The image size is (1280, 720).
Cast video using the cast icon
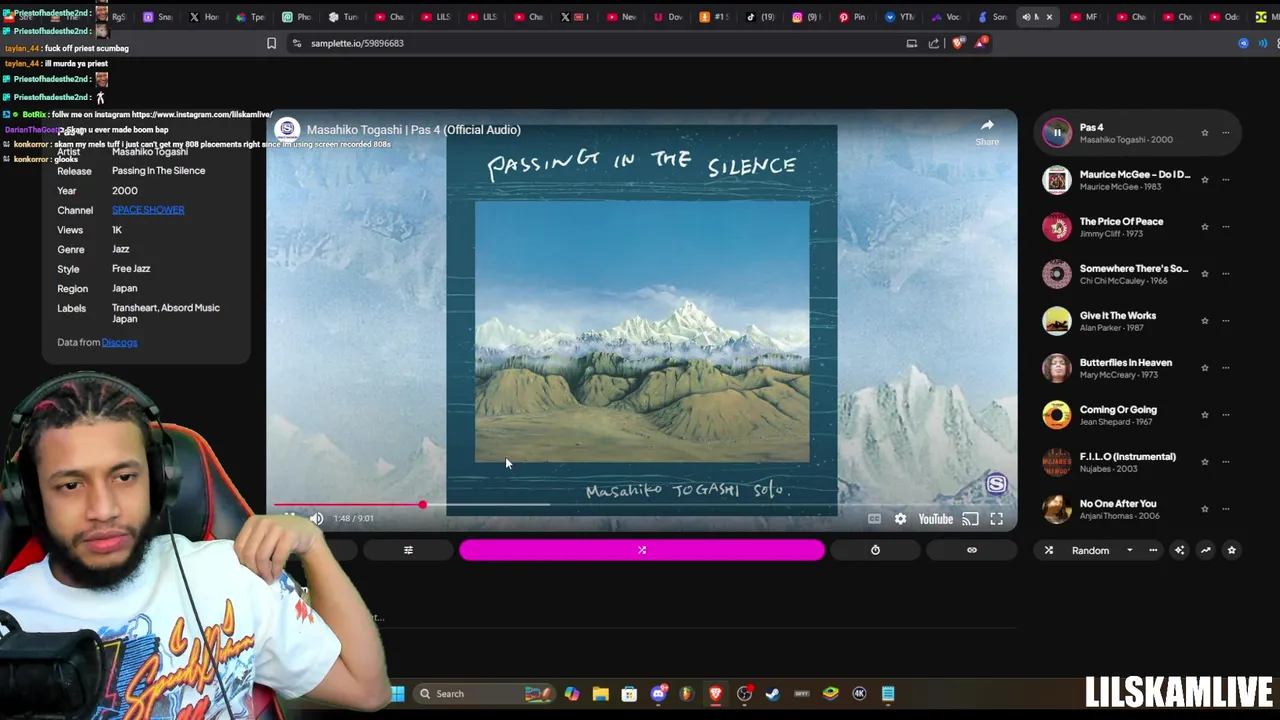[x=970, y=518]
